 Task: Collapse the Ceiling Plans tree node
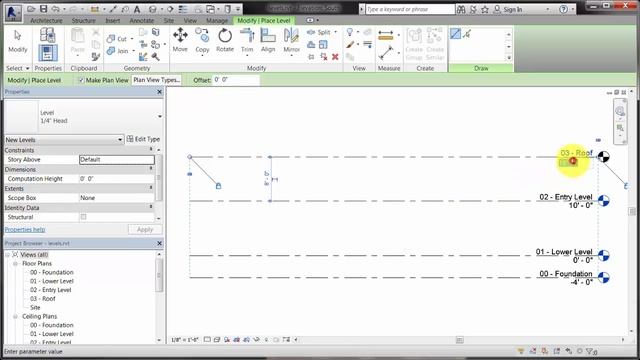click(x=16, y=316)
